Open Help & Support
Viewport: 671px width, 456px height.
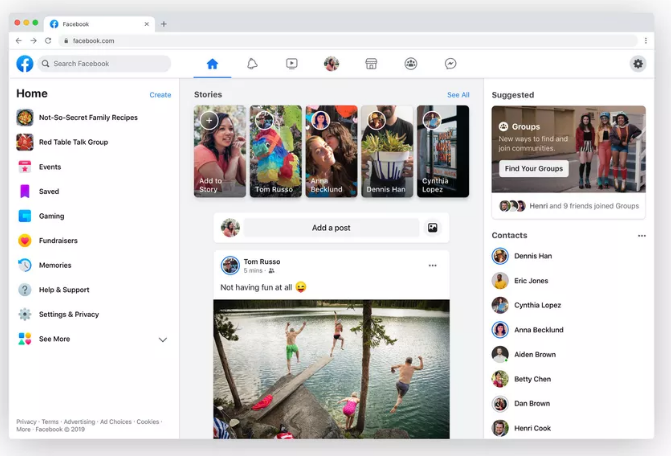pos(64,290)
